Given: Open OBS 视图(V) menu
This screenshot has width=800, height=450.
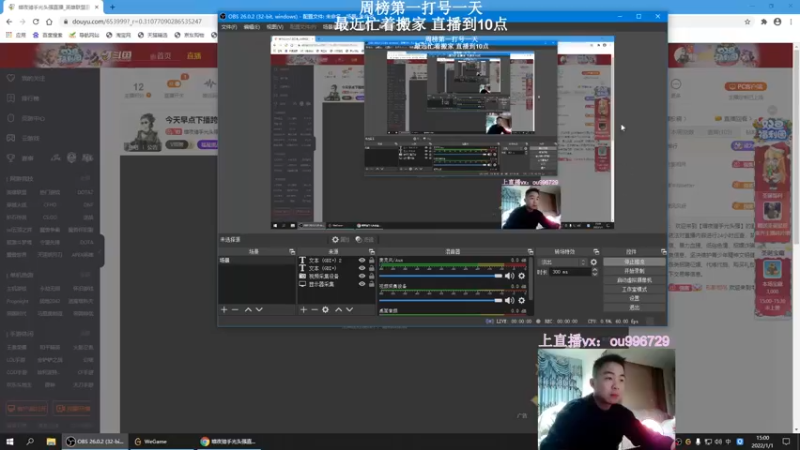Looking at the screenshot, I should coord(274,27).
